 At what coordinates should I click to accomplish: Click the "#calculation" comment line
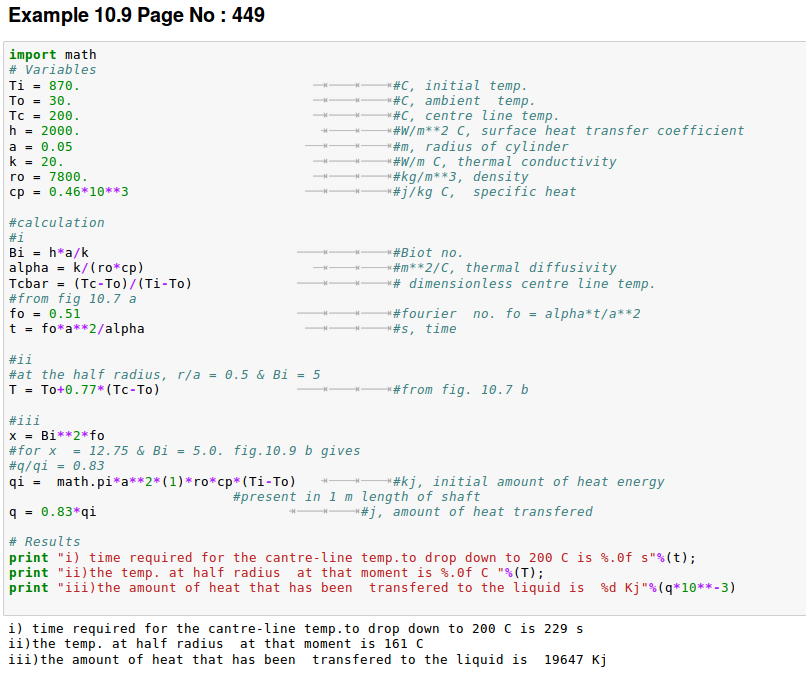point(56,223)
